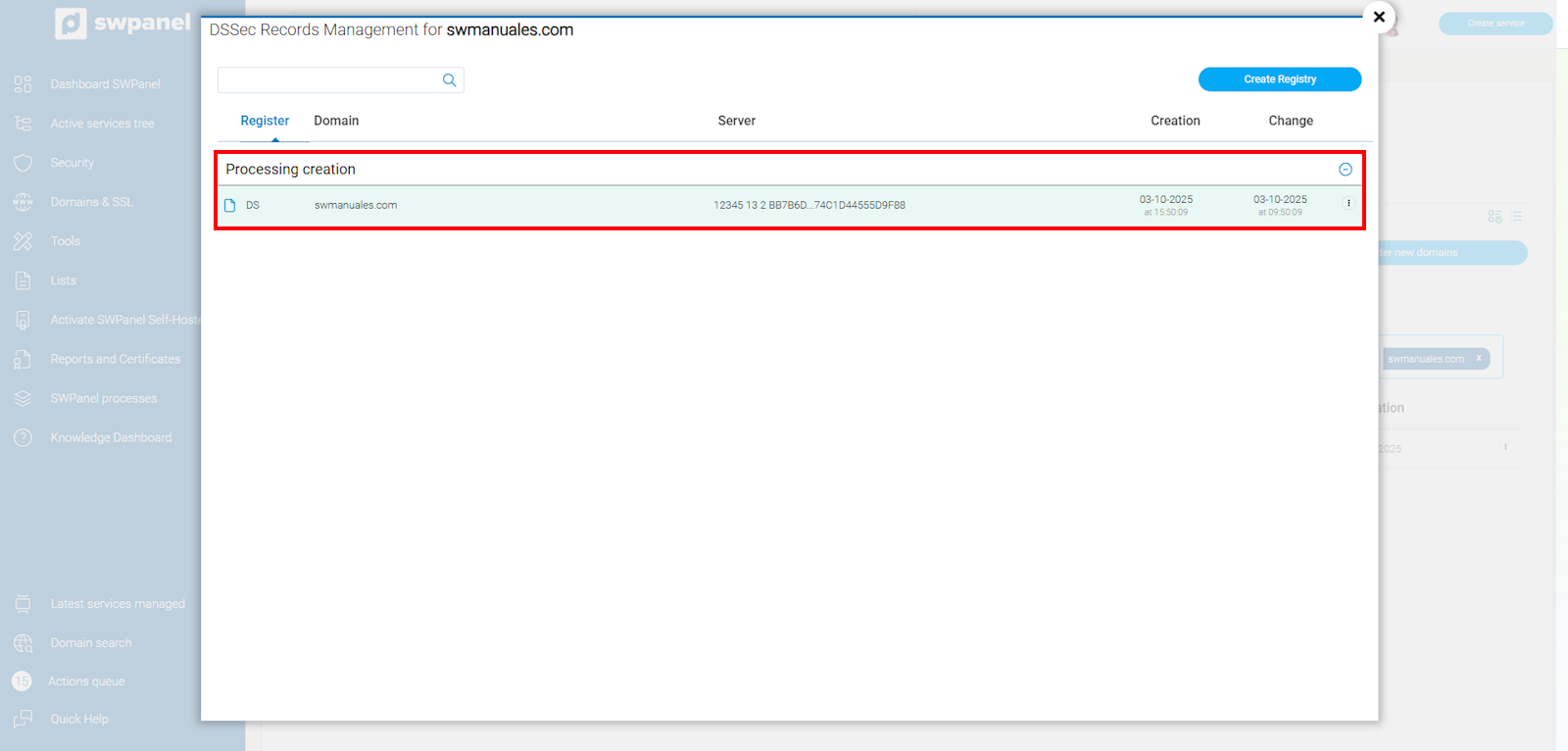Image resolution: width=1568 pixels, height=751 pixels.
Task: Open Lists menu item
Action: (x=64, y=280)
